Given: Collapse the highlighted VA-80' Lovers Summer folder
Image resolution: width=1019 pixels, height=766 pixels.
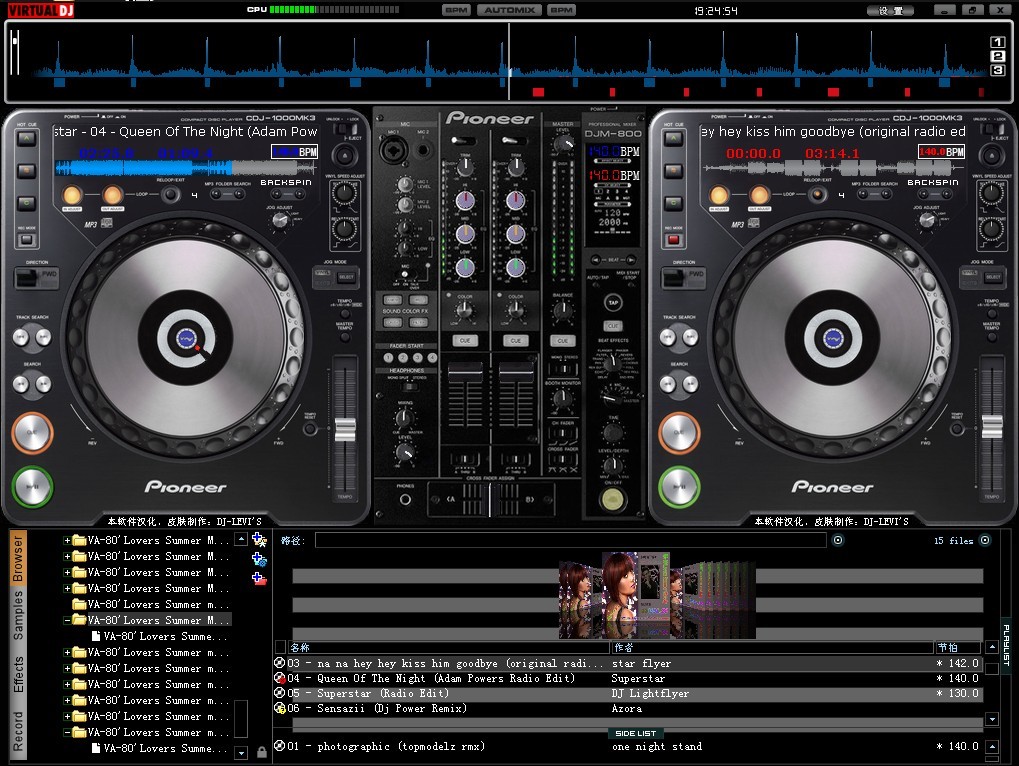Looking at the screenshot, I should click(x=67, y=620).
